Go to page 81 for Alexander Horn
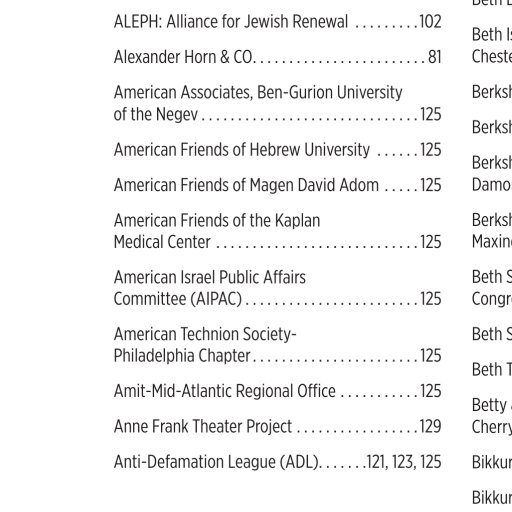Viewport: 512px width, 512px height. pos(435,57)
